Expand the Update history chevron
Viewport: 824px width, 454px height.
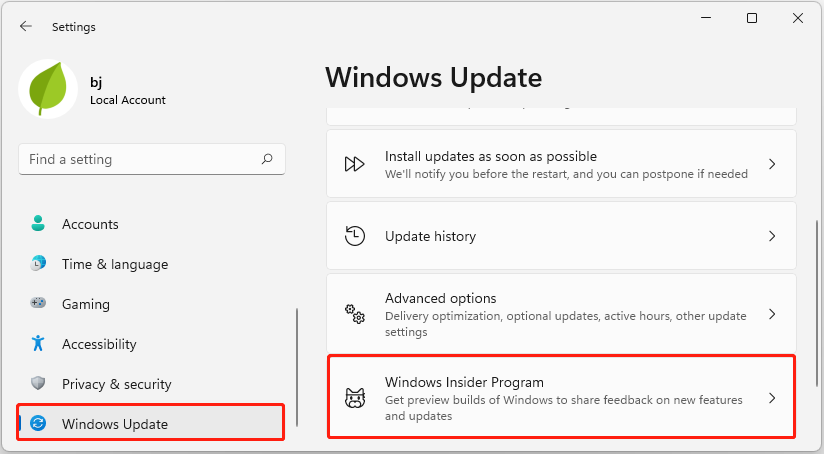(772, 236)
